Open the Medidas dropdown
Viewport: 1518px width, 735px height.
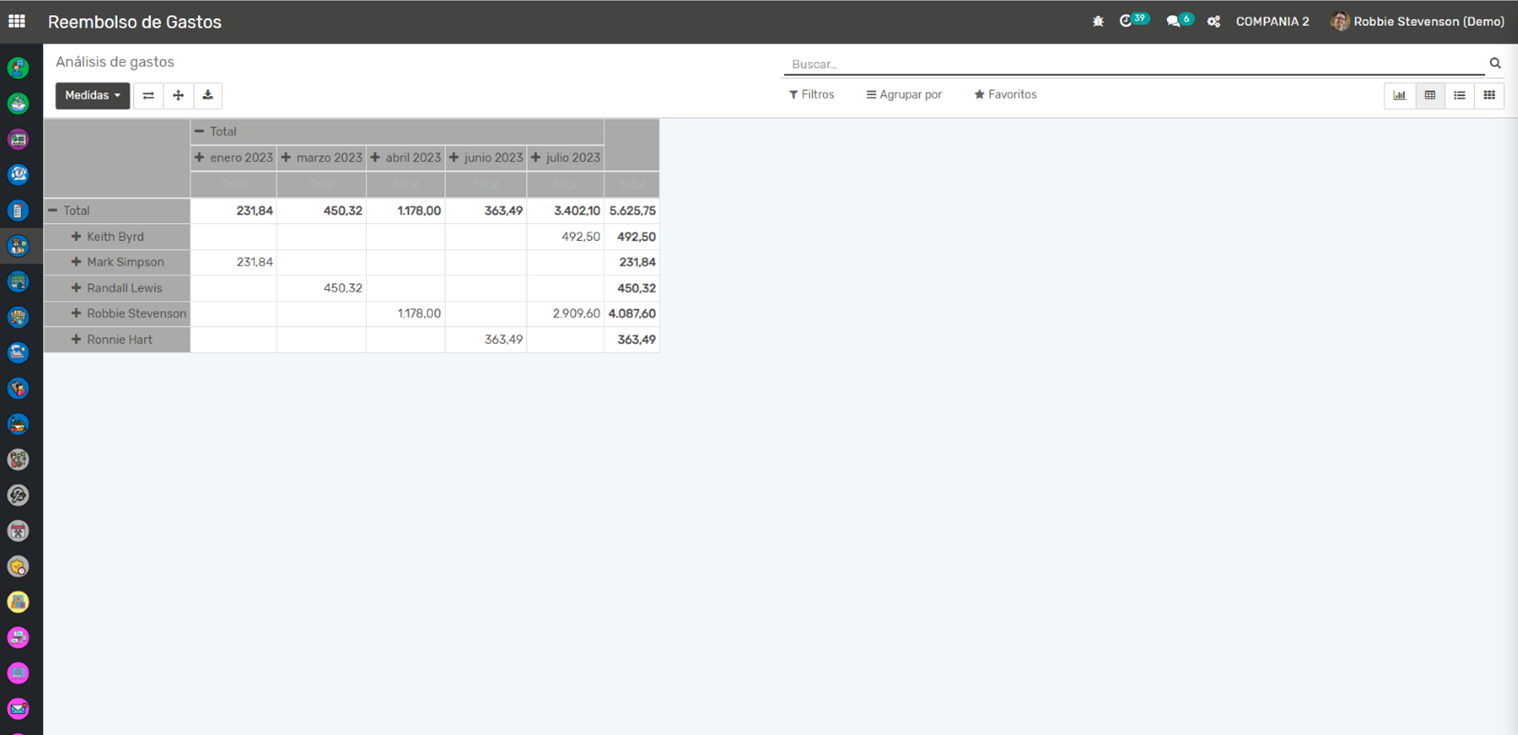point(92,96)
